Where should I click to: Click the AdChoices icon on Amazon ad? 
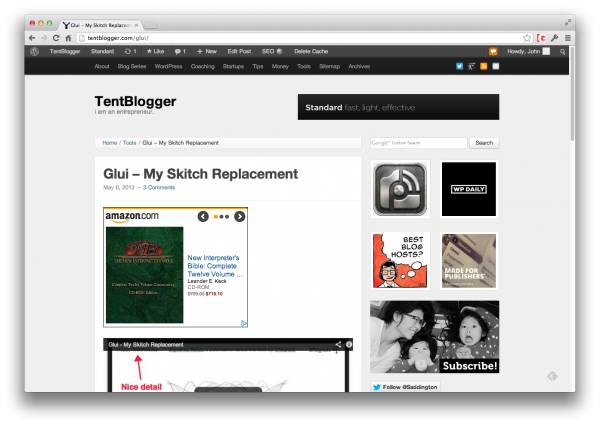(x=244, y=323)
